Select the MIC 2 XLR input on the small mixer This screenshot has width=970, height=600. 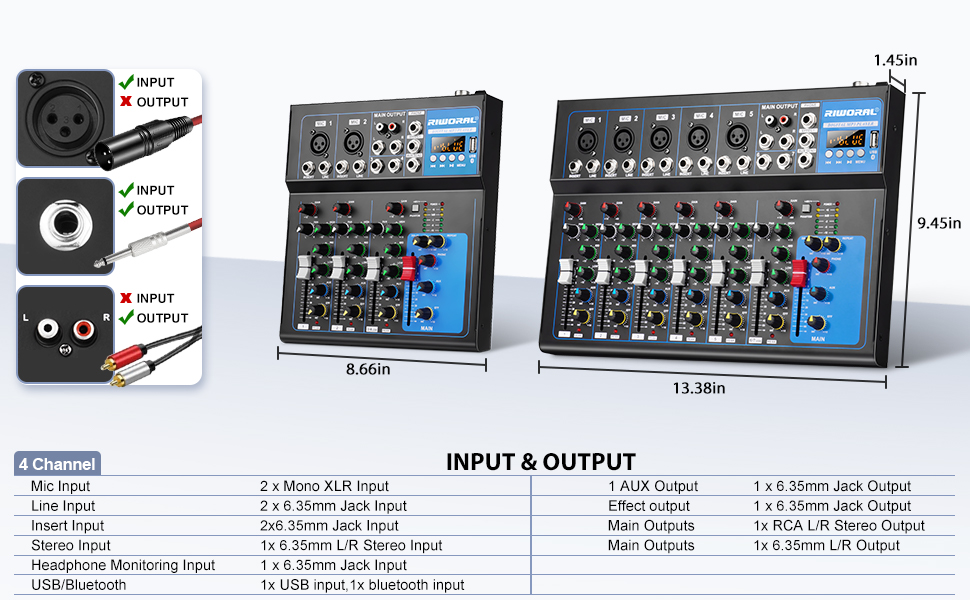(353, 142)
